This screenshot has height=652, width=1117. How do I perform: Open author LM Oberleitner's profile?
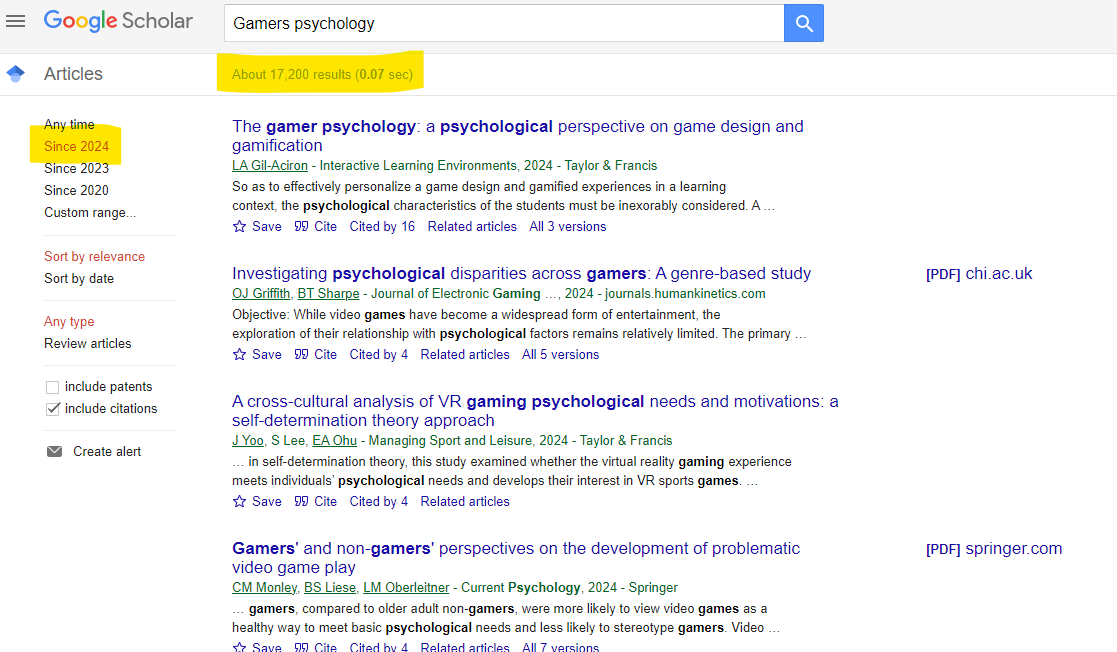coord(406,588)
